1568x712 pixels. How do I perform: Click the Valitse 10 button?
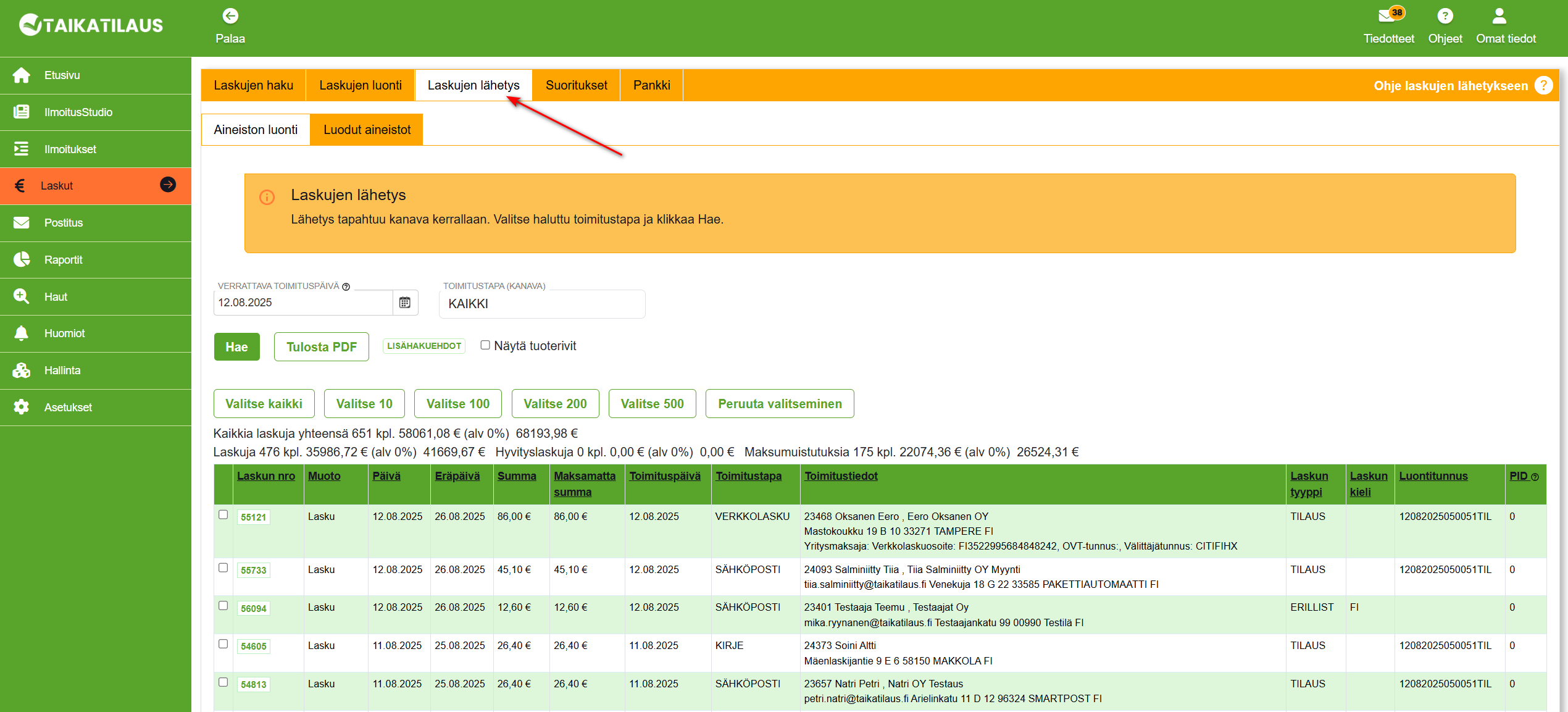(364, 404)
